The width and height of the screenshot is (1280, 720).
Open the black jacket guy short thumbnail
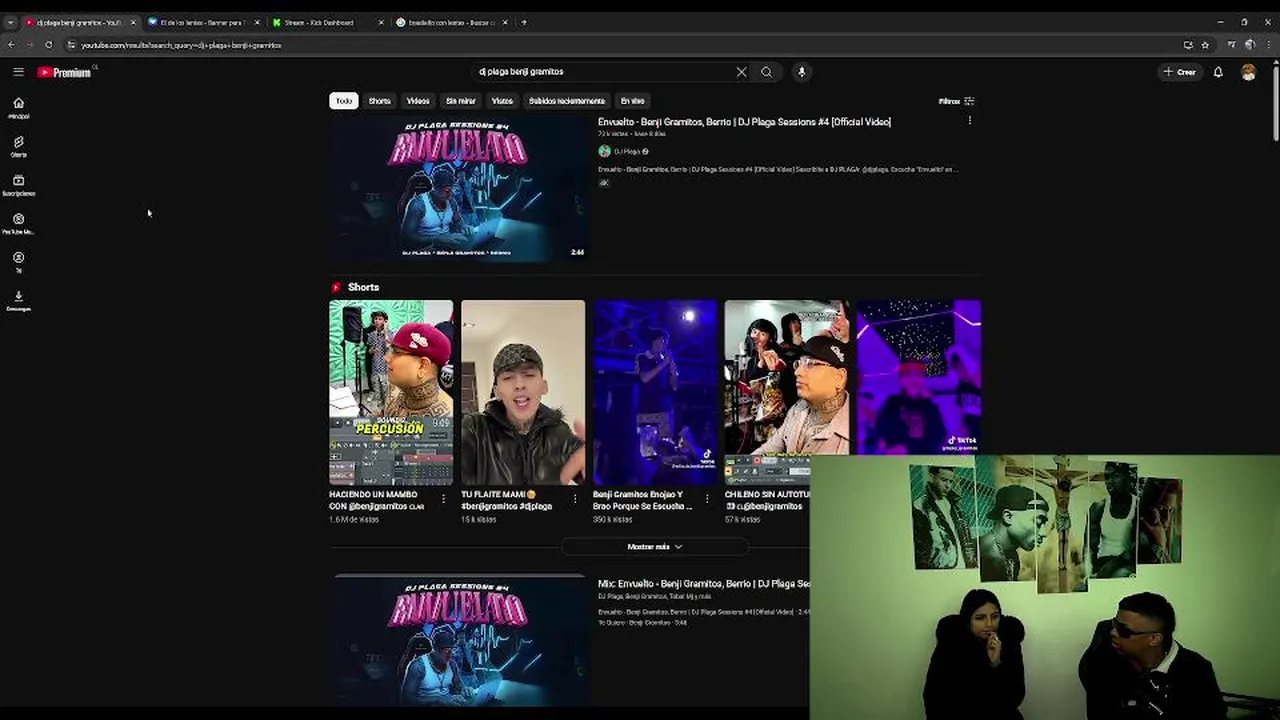coord(523,392)
